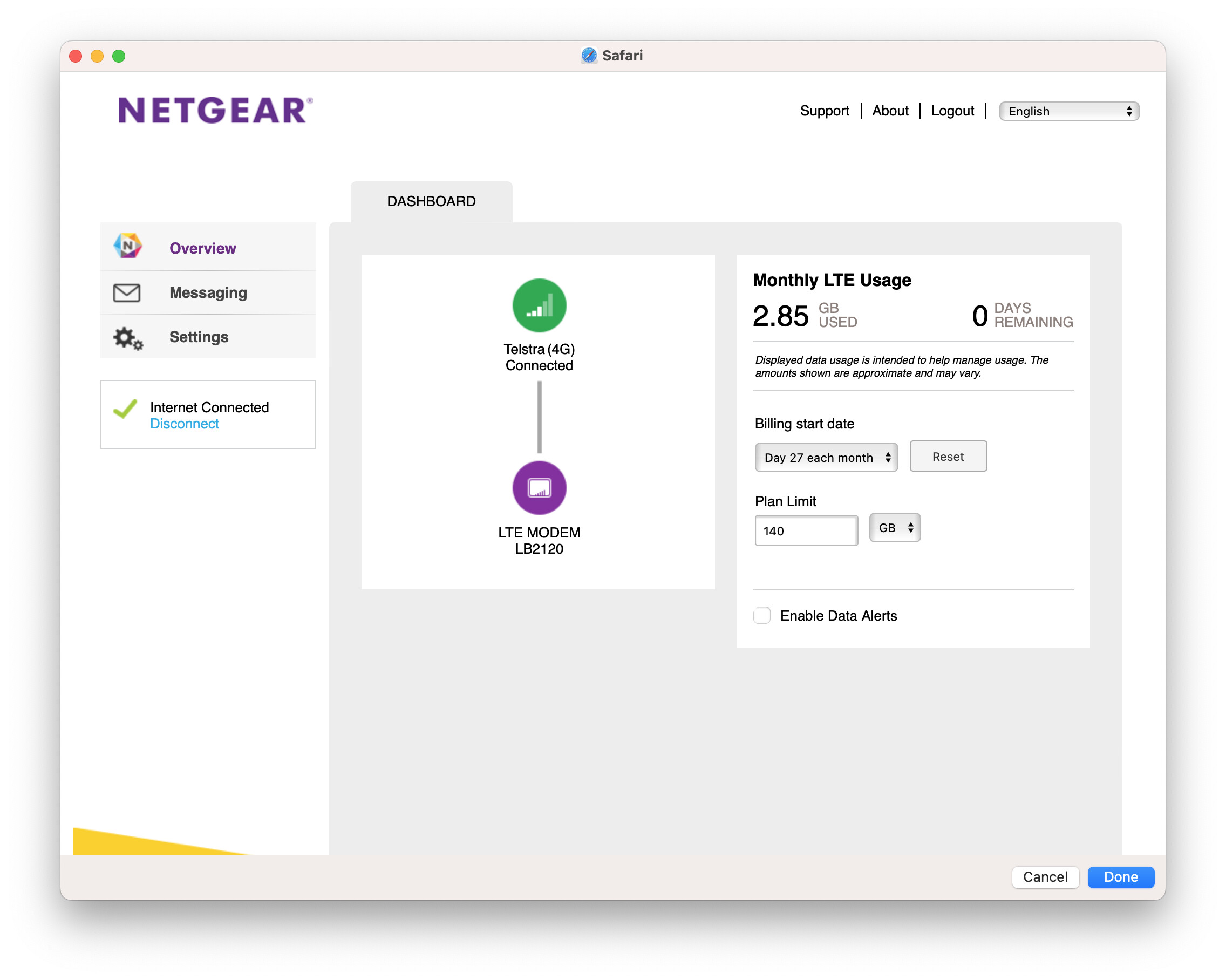Click the blue Done button
The width and height of the screenshot is (1226, 980).
click(1120, 876)
